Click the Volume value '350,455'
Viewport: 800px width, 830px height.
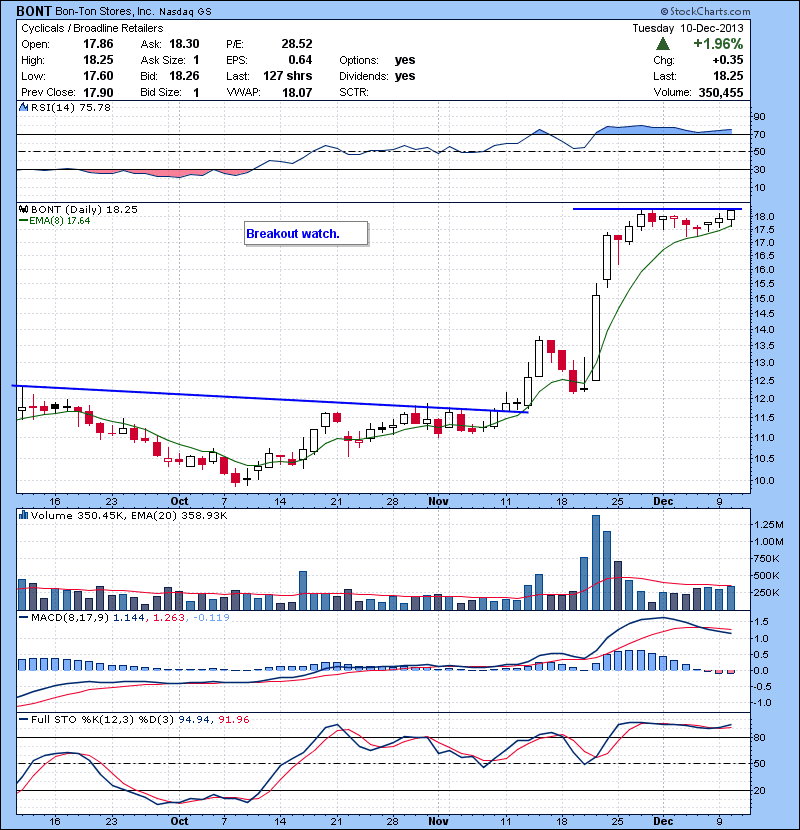click(721, 93)
